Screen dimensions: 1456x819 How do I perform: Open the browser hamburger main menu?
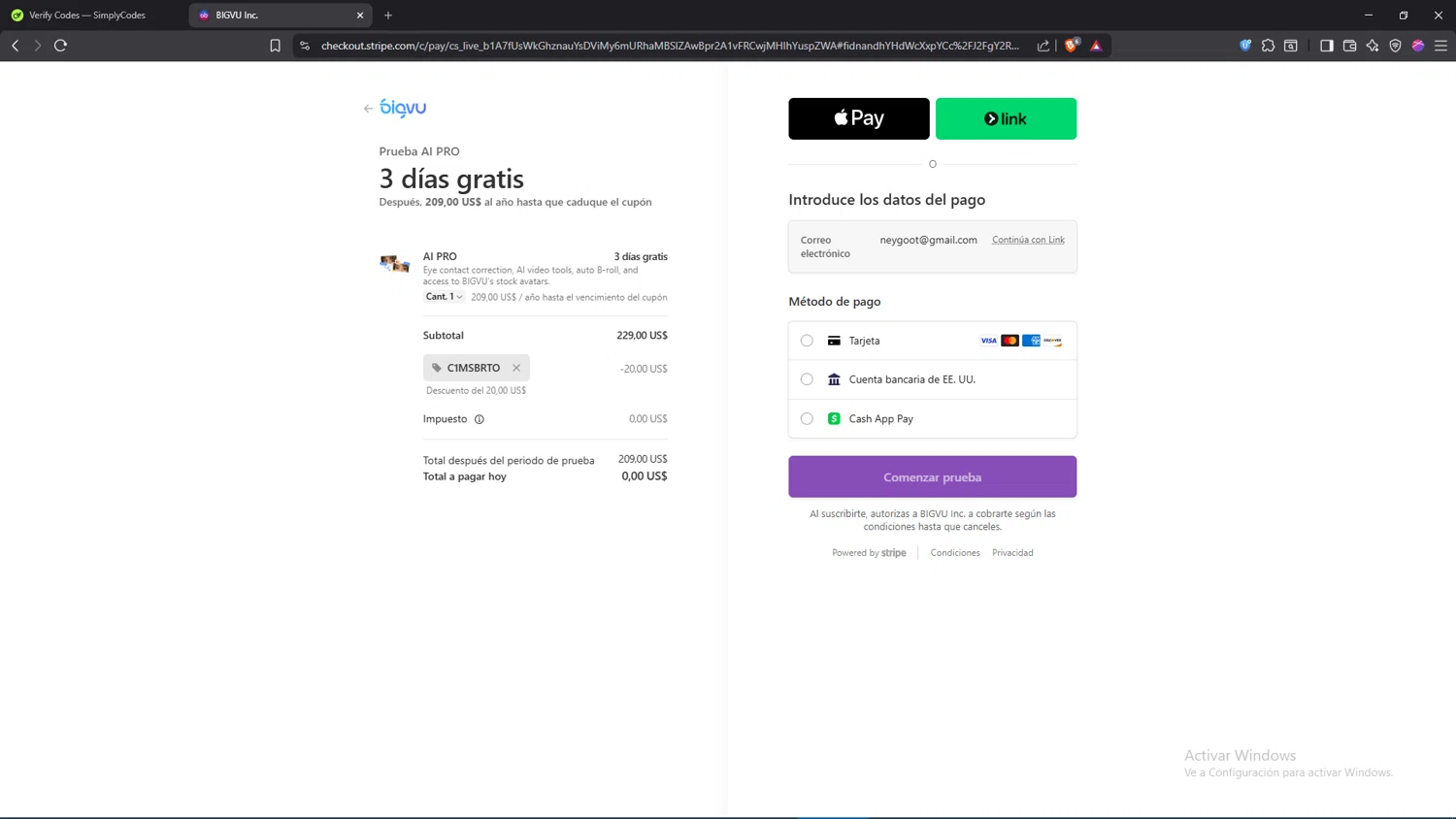[1440, 46]
